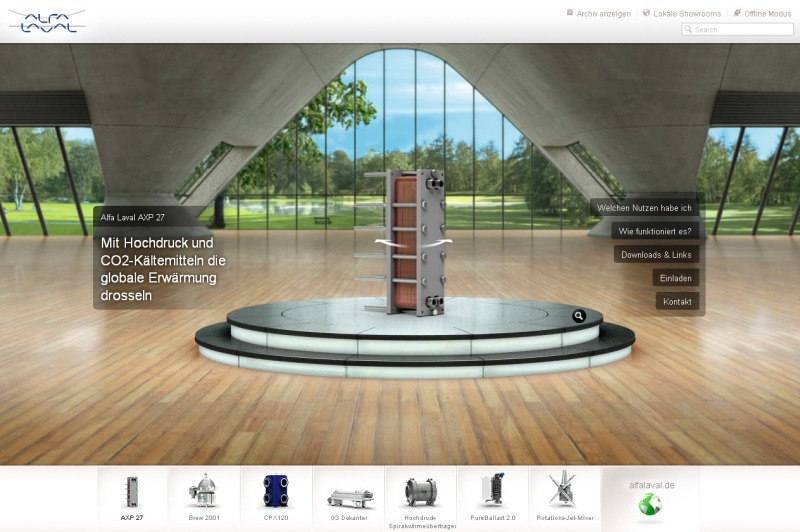Click the Brew 2001 caption text
The width and height of the screenshot is (800, 532).
(204, 517)
